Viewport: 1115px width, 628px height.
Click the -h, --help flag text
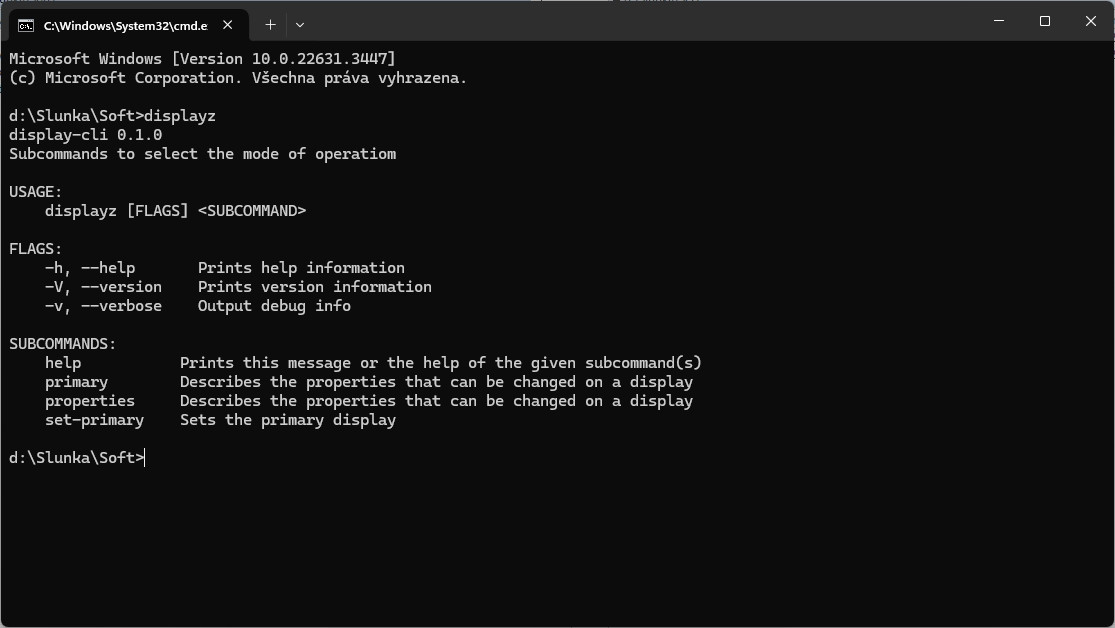point(90,268)
